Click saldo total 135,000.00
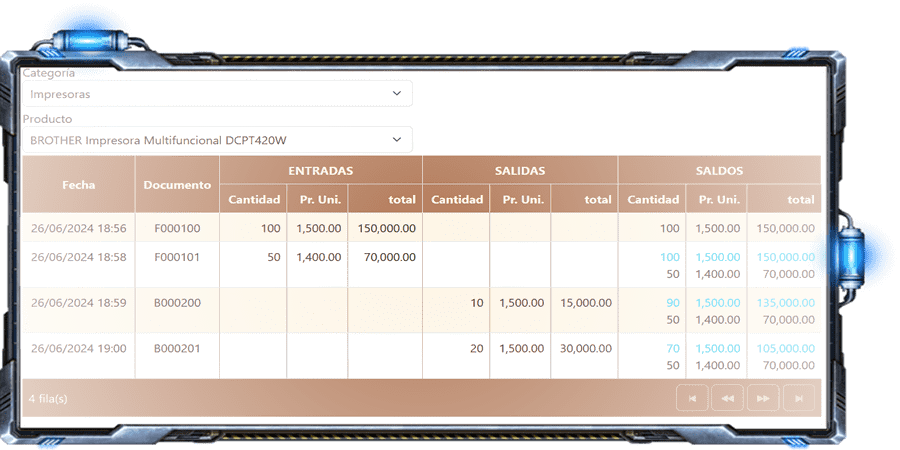The image size is (900, 450). (786, 302)
